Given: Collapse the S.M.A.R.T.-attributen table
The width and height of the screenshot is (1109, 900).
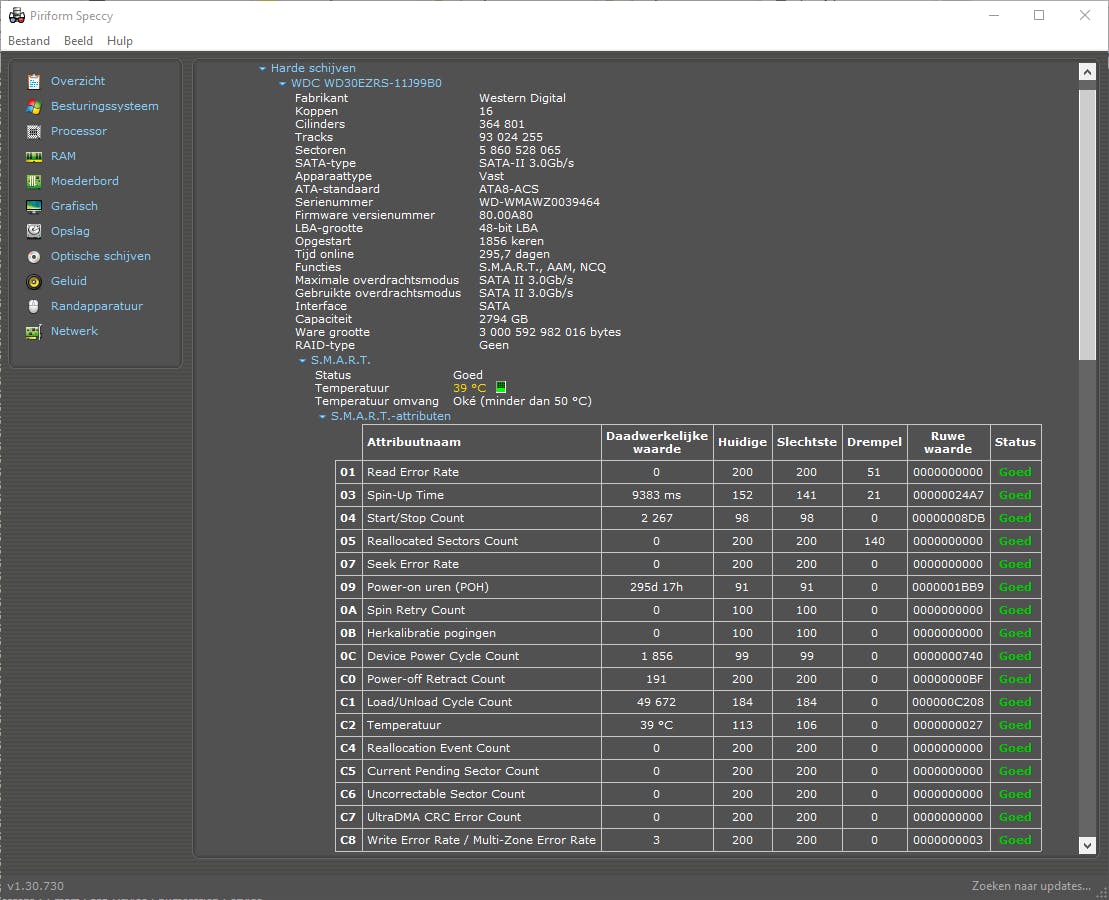Looking at the screenshot, I should 322,416.
